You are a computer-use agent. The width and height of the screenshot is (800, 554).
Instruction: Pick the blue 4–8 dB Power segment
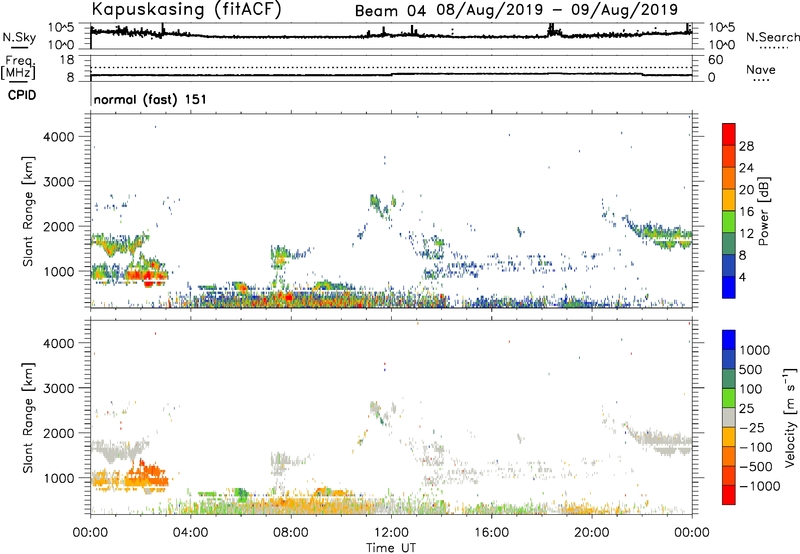pyautogui.click(x=729, y=265)
